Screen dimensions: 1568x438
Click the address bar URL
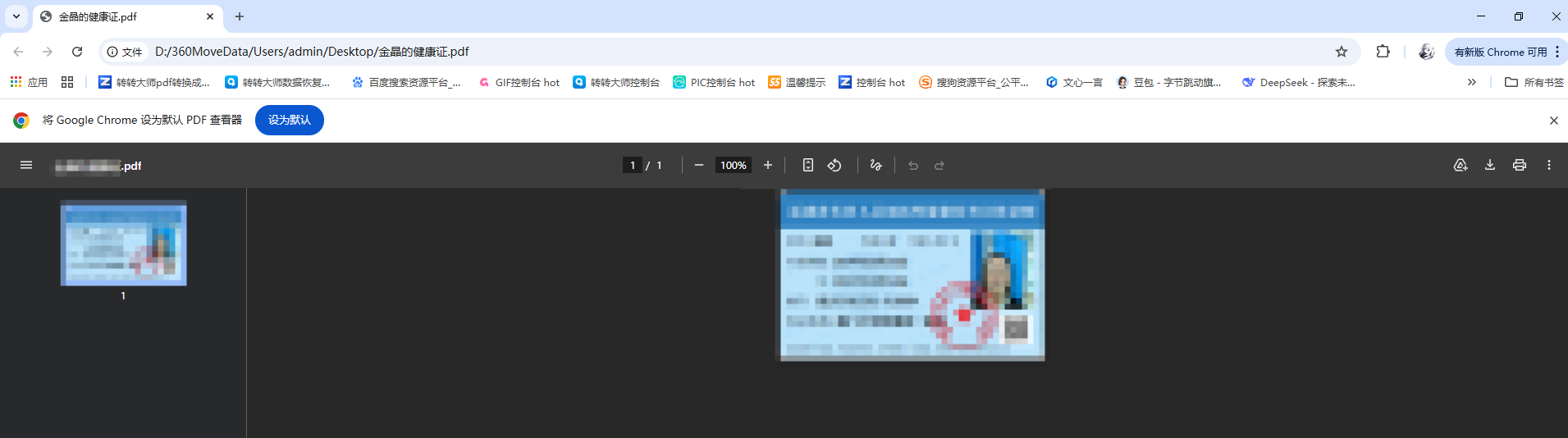coord(312,52)
